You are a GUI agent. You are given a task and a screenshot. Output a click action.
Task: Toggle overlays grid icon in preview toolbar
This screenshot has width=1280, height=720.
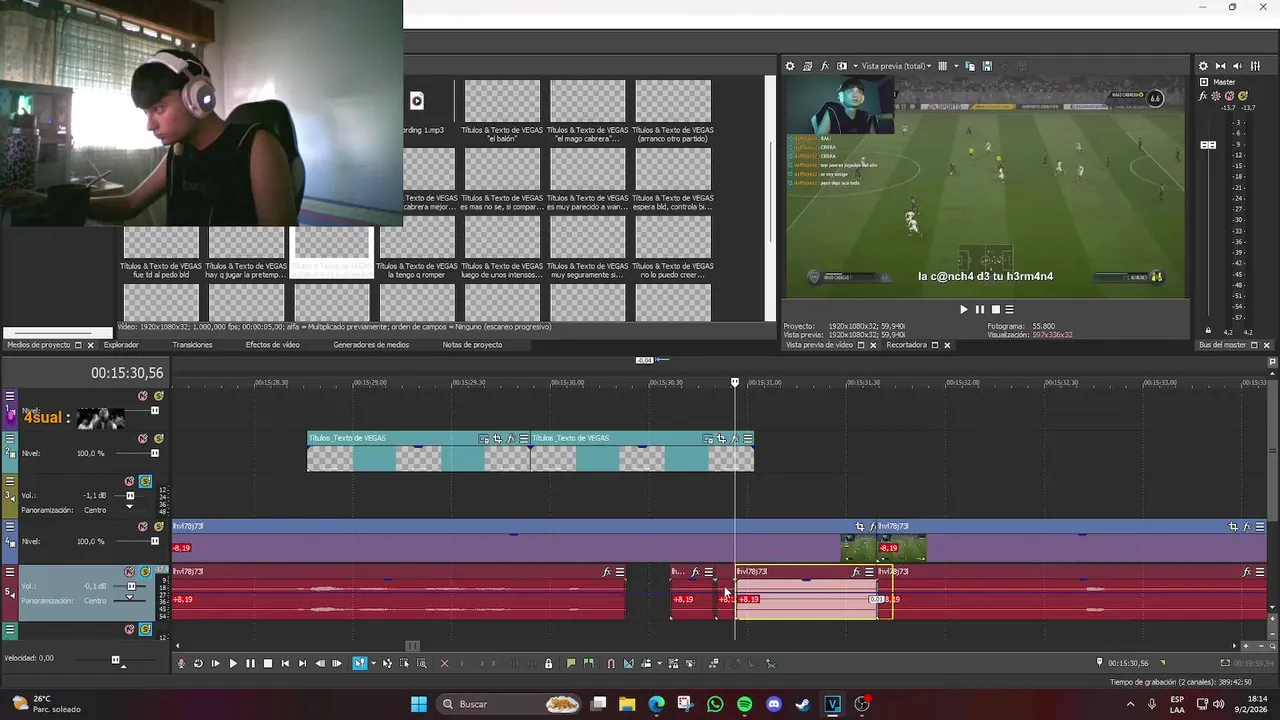point(942,66)
